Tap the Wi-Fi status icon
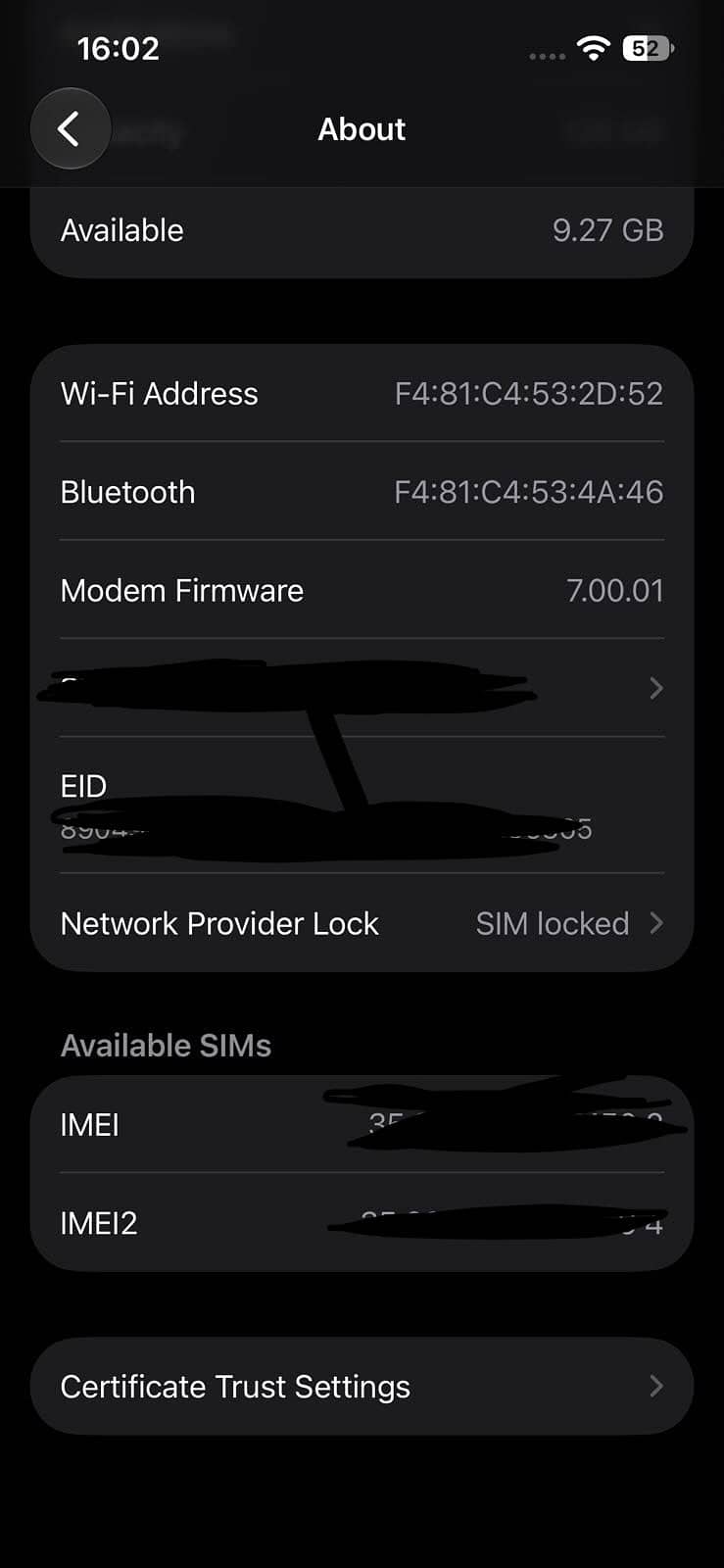The height and width of the screenshot is (1568, 724). point(594,48)
